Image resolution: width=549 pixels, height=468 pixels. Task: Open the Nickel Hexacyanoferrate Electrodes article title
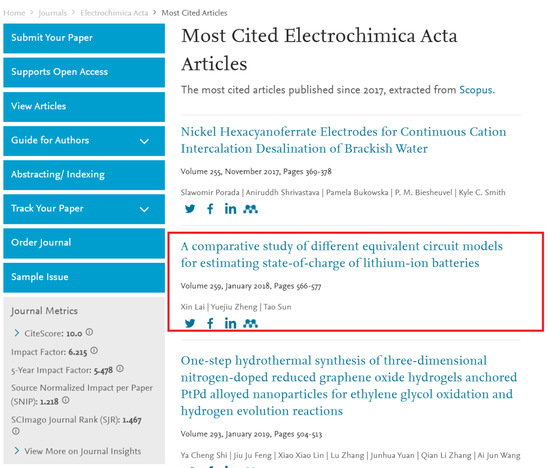pyautogui.click(x=343, y=140)
